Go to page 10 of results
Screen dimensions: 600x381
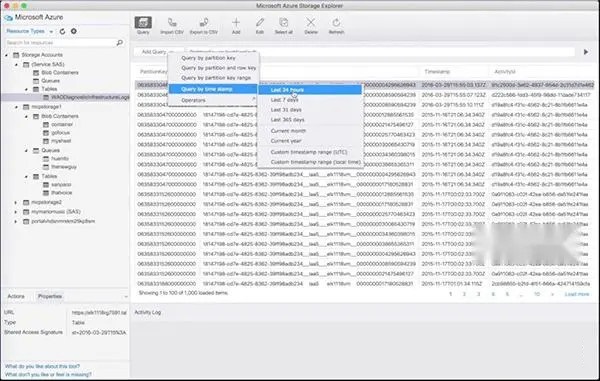[537, 294]
